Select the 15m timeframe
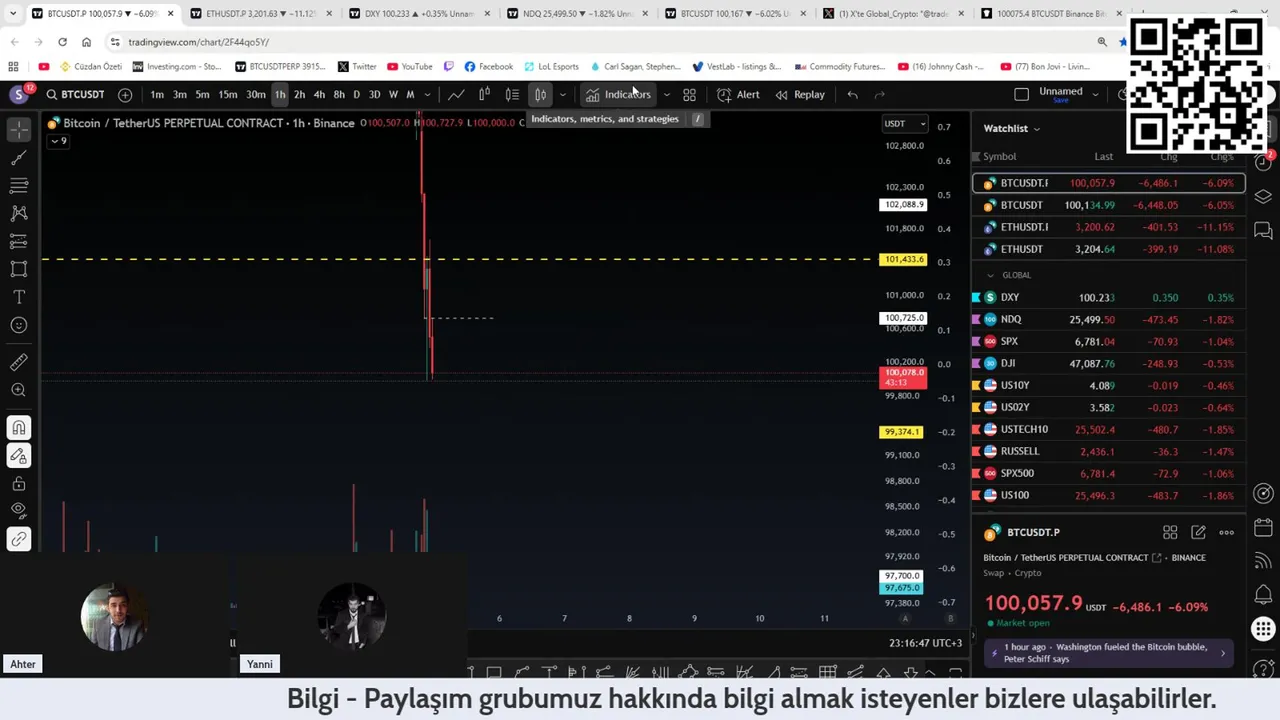The height and width of the screenshot is (720, 1280). 228,94
